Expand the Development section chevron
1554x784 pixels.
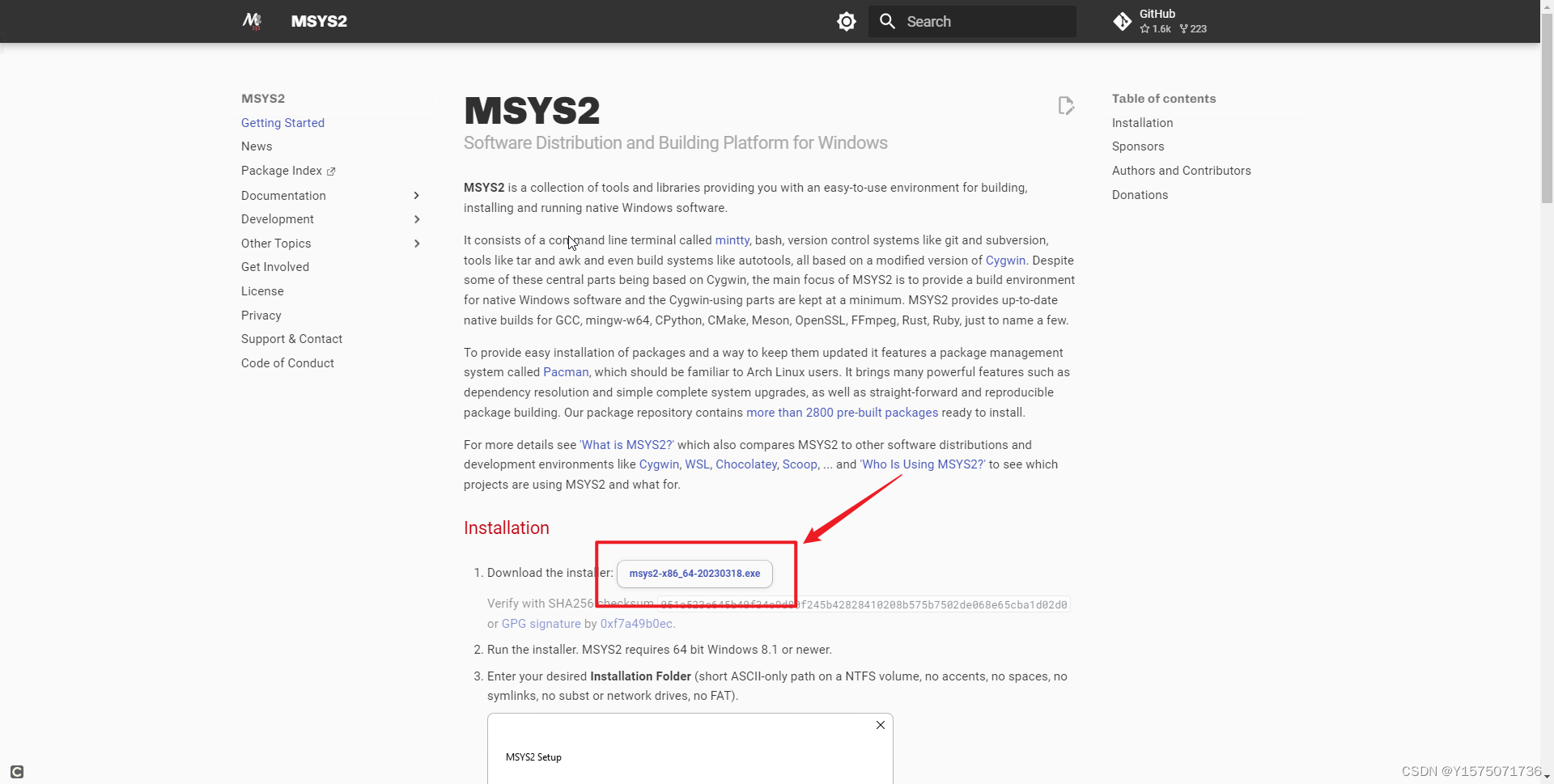click(417, 219)
